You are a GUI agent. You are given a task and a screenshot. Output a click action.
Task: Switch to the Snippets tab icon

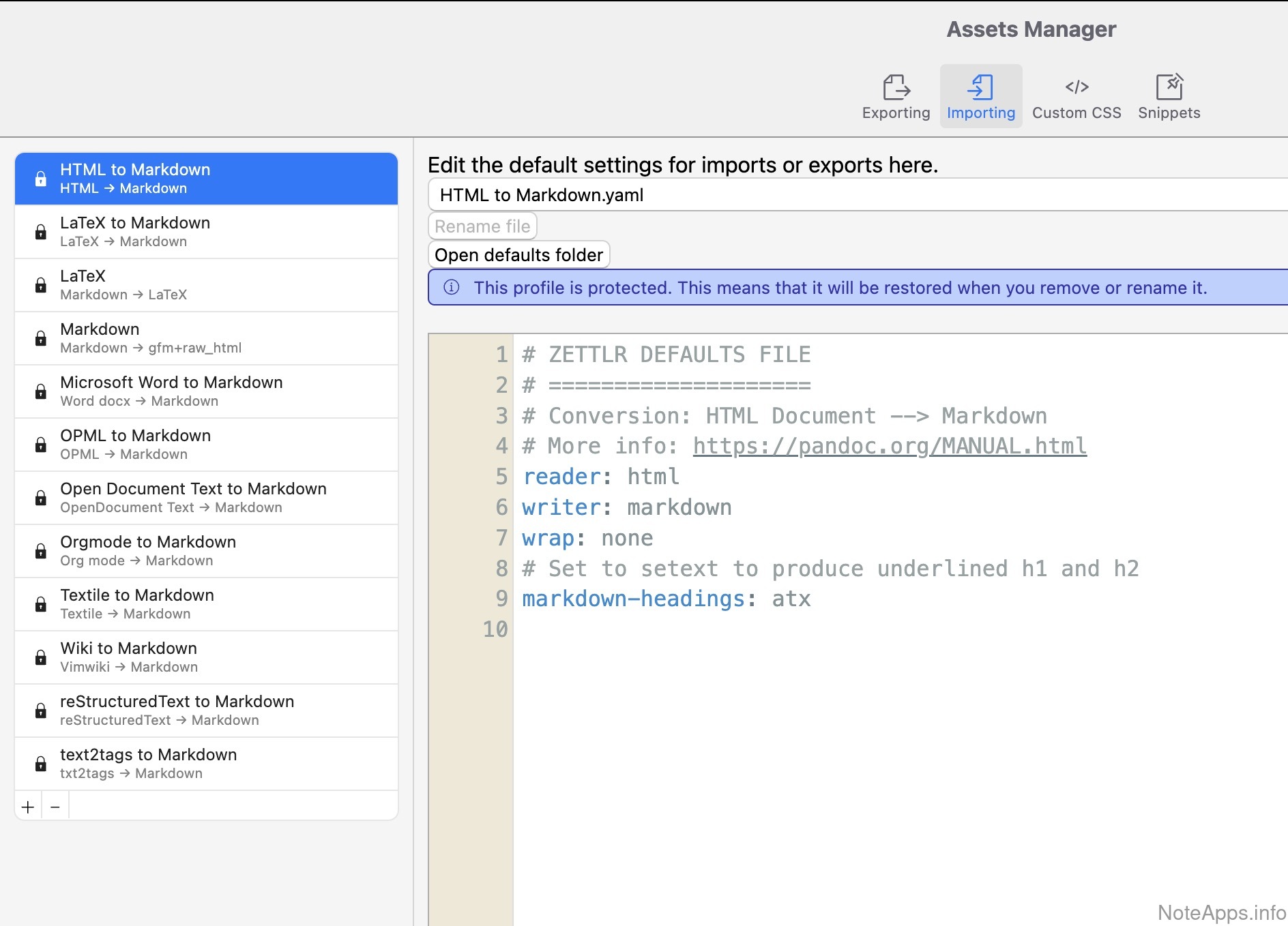pos(1169,87)
